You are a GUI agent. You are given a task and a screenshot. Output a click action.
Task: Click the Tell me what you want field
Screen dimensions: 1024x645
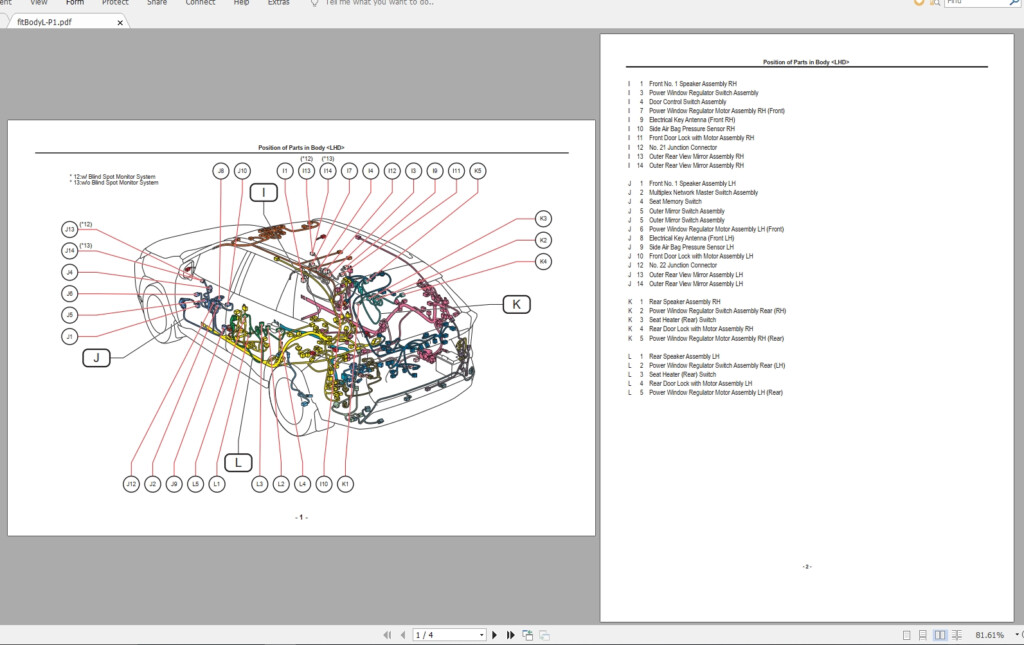pyautogui.click(x=379, y=3)
